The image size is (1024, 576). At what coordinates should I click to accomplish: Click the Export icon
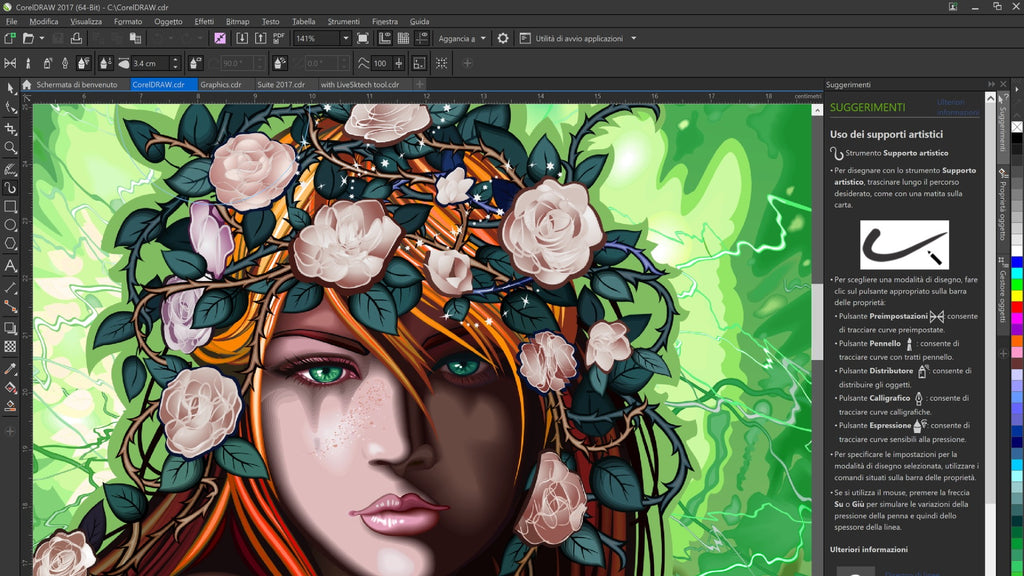[x=260, y=39]
